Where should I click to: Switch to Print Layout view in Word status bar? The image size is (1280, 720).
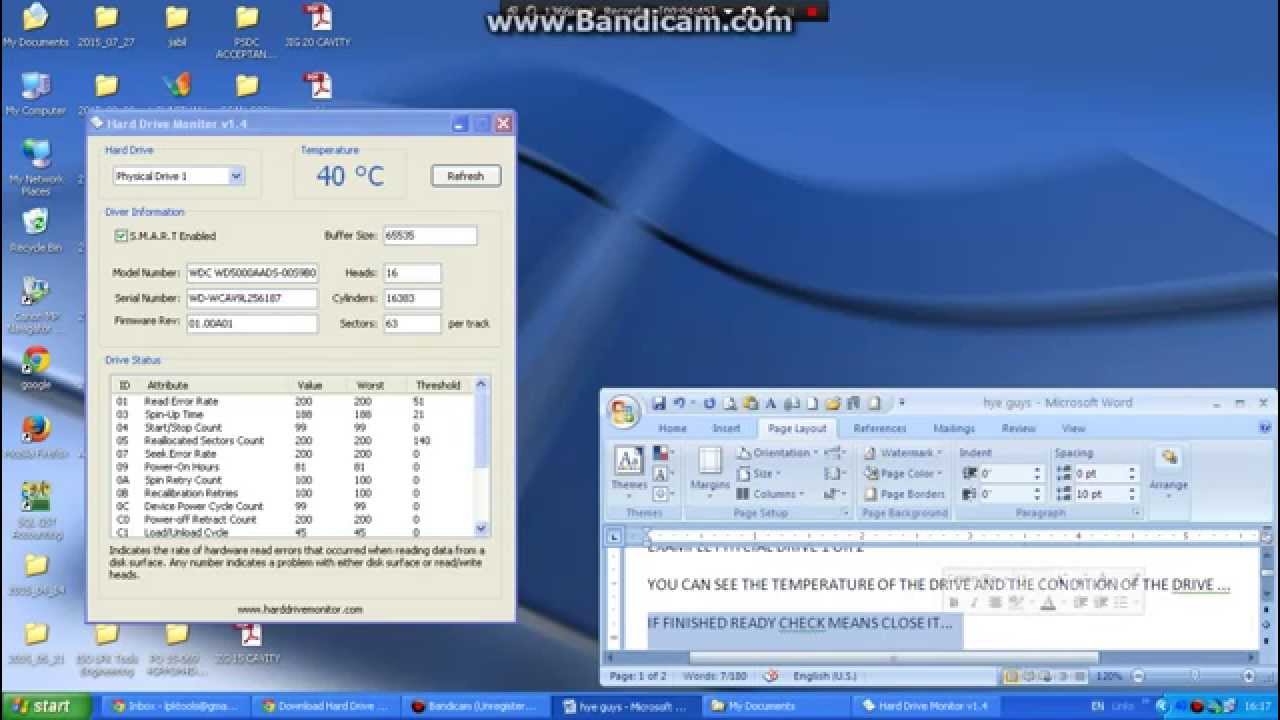pos(1013,676)
